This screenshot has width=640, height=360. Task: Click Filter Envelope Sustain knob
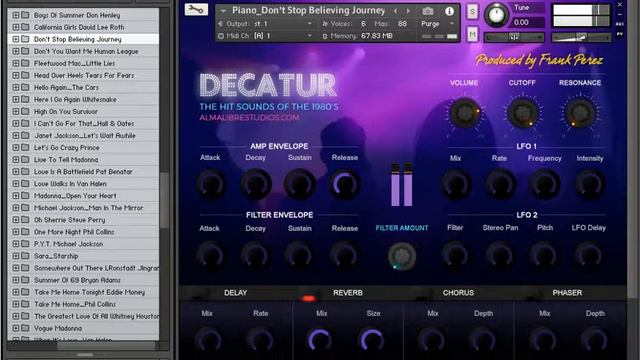pos(300,256)
